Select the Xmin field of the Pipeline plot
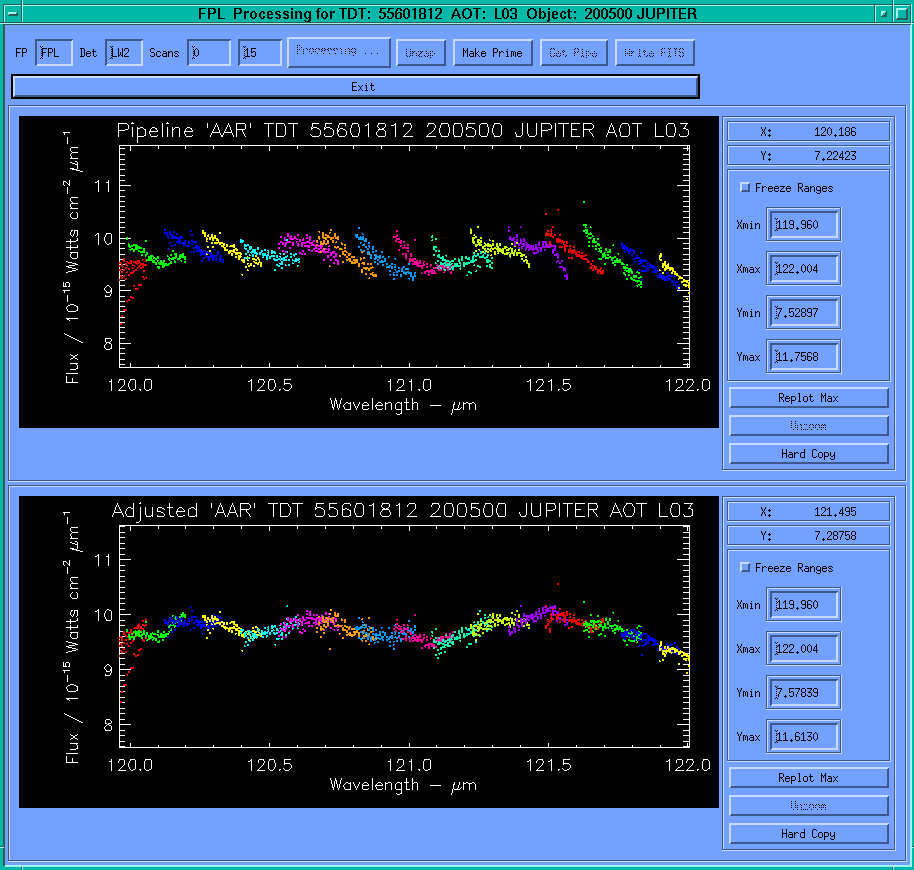 [803, 225]
